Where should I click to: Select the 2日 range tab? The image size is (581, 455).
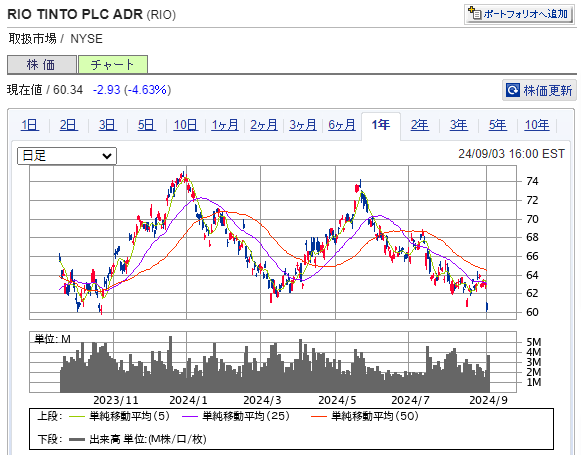[69, 125]
